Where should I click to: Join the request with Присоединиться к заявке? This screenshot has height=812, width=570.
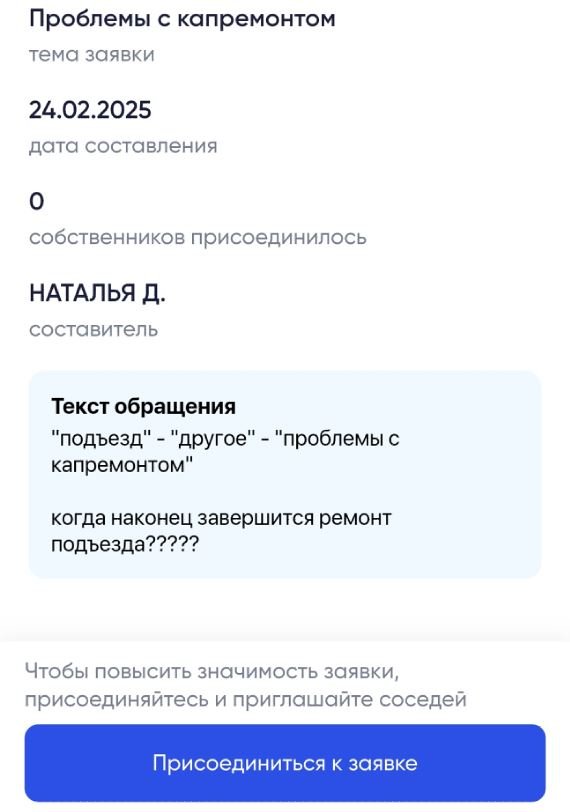coord(285,763)
